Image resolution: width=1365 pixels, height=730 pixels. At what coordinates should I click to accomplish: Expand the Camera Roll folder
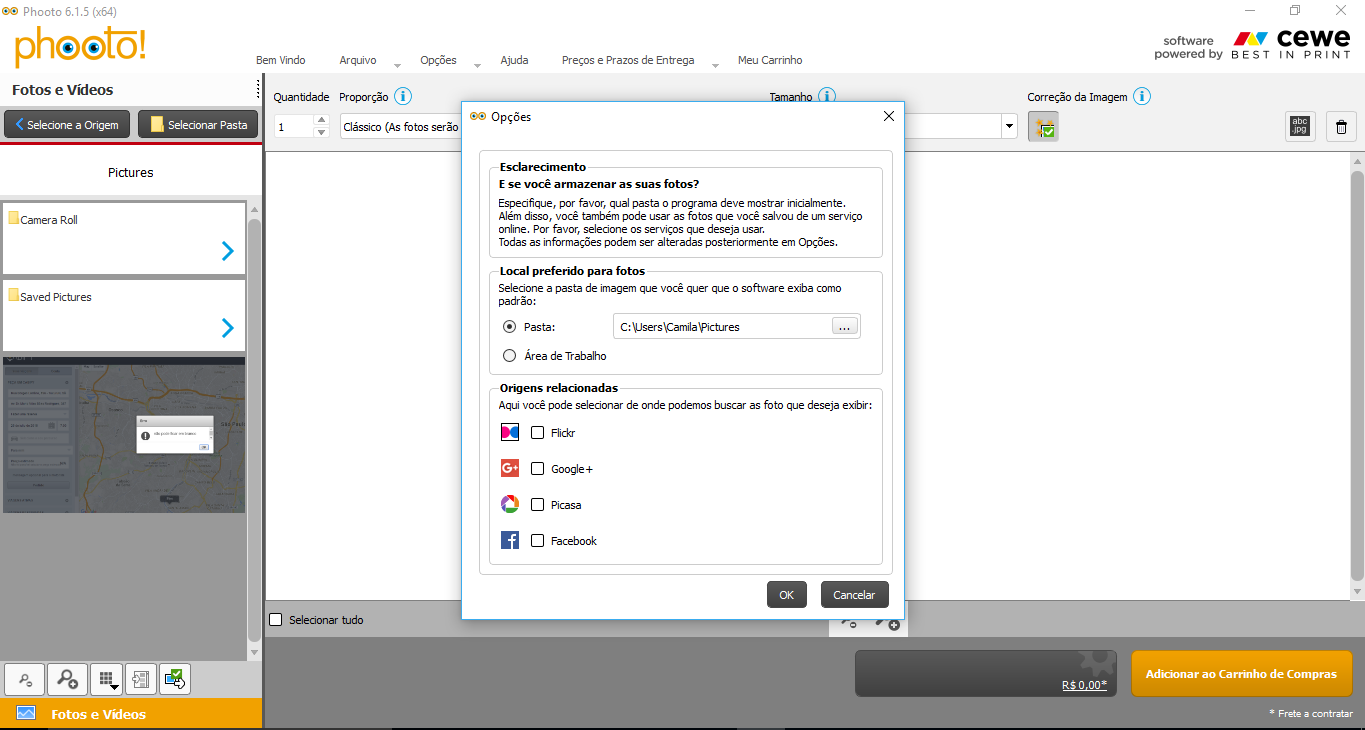coord(228,251)
